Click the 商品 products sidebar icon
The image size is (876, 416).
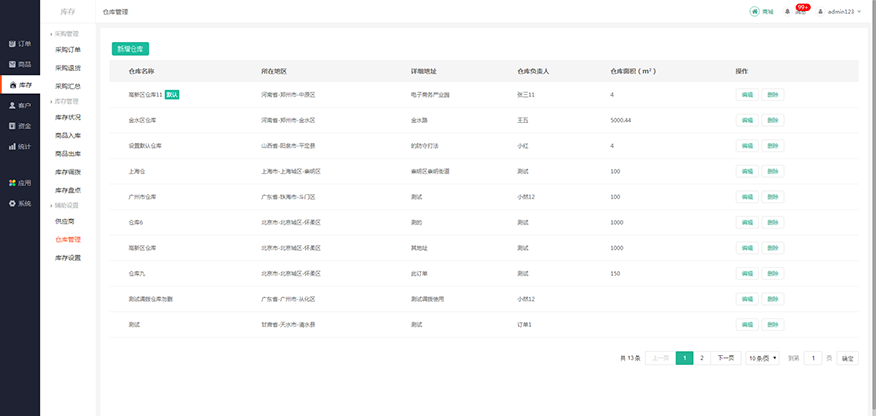tap(13, 64)
